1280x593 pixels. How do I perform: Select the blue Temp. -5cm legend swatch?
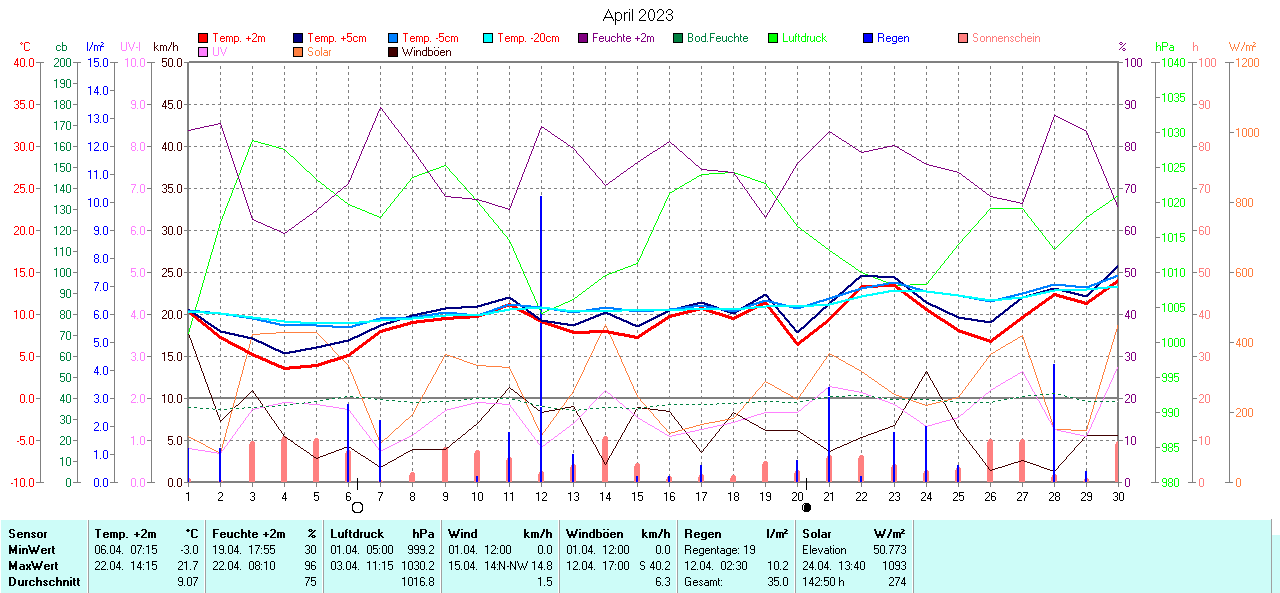(394, 38)
